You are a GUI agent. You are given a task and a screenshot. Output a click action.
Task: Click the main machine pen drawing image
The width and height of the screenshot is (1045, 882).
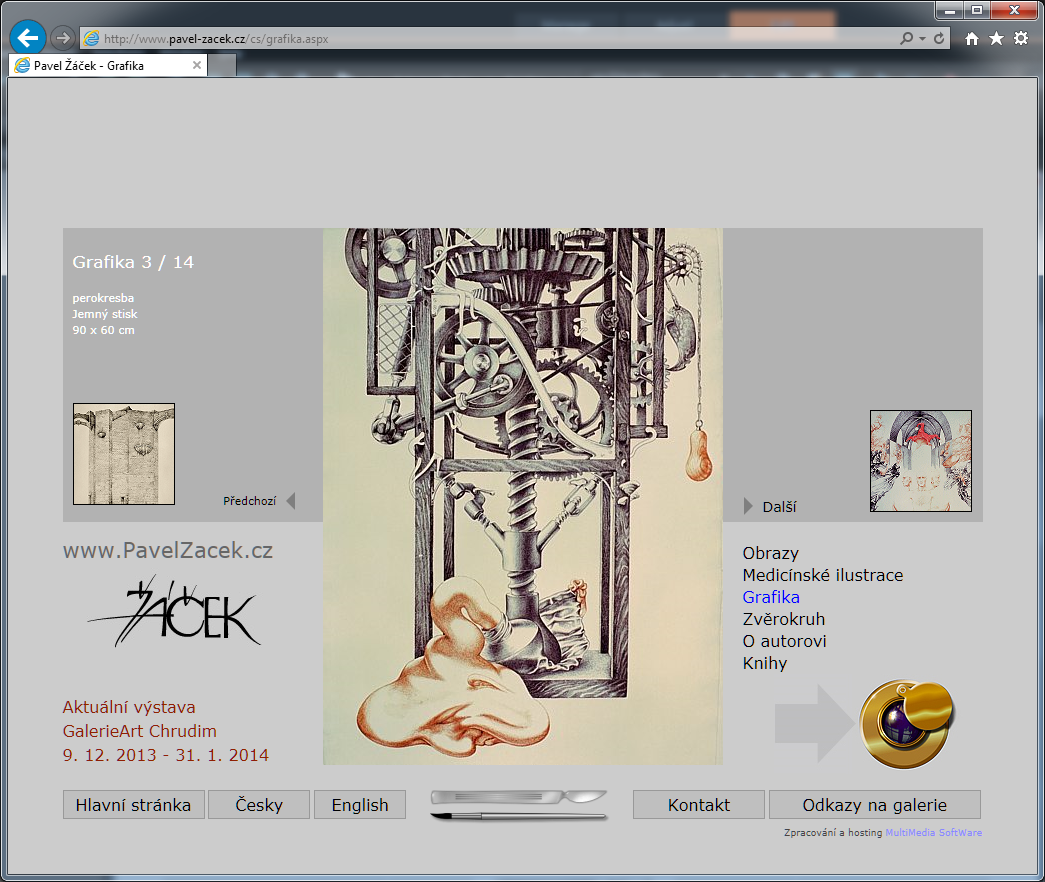click(522, 496)
